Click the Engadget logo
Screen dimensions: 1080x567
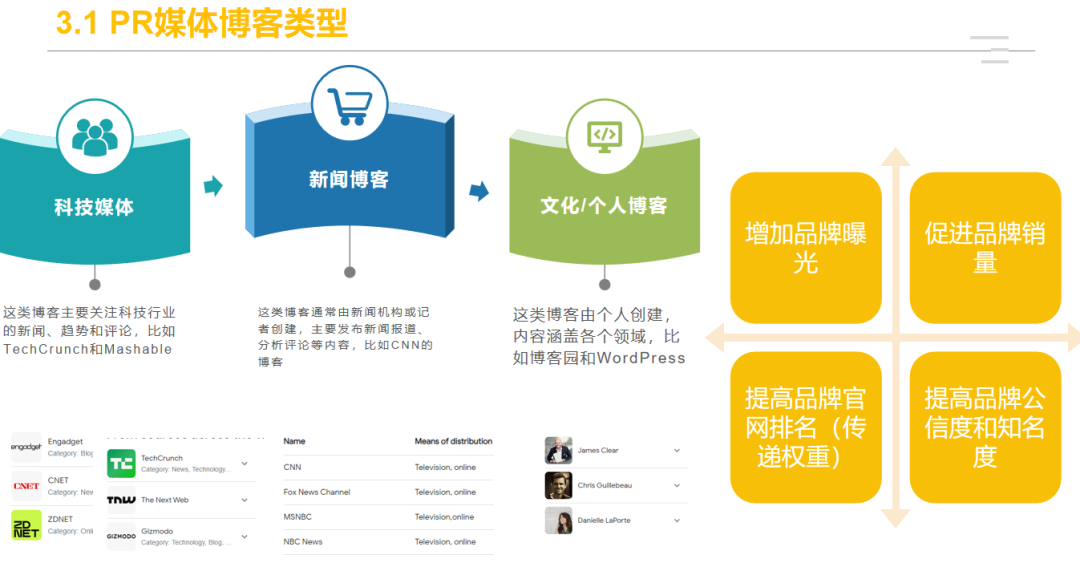coord(26,447)
